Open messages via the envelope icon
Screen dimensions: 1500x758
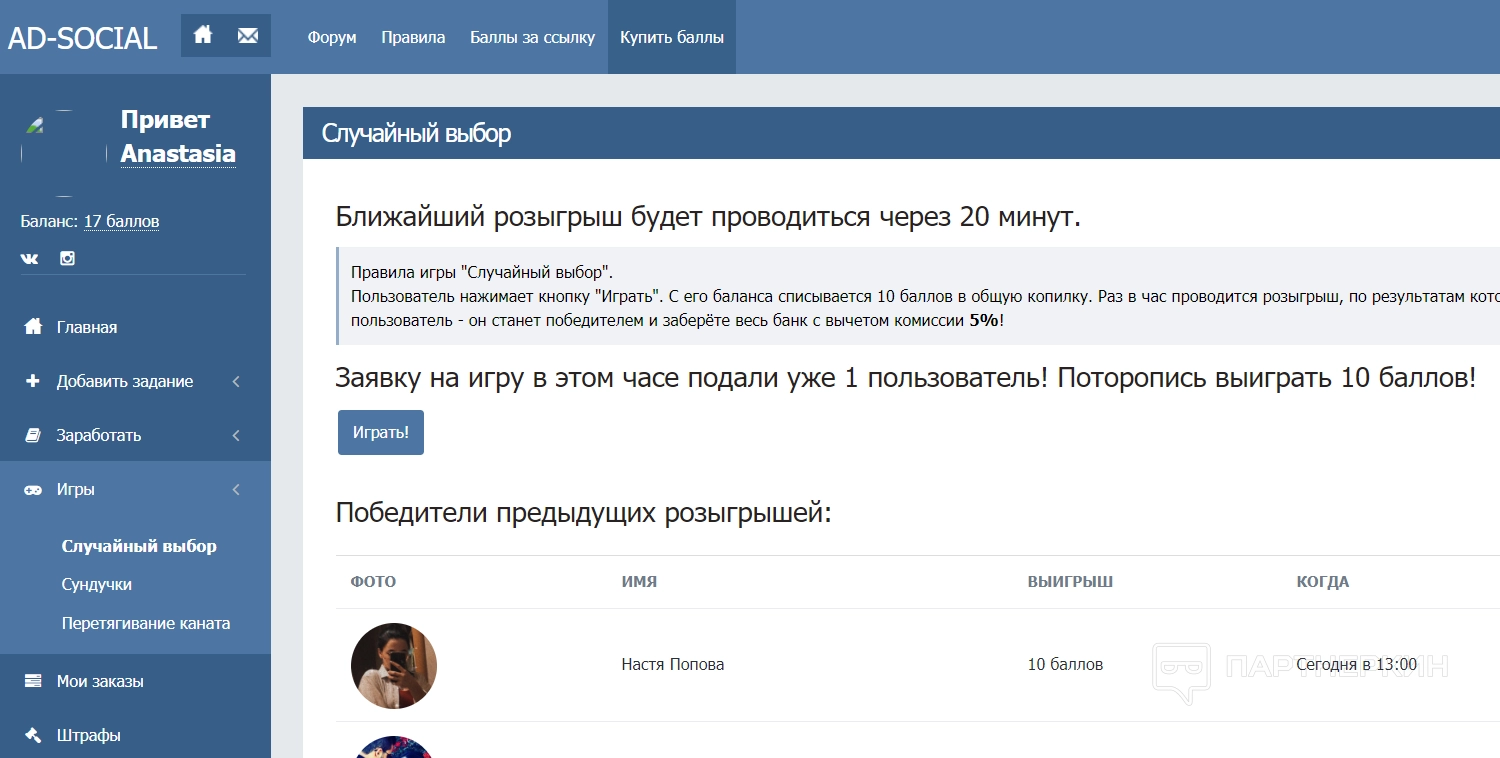[248, 36]
